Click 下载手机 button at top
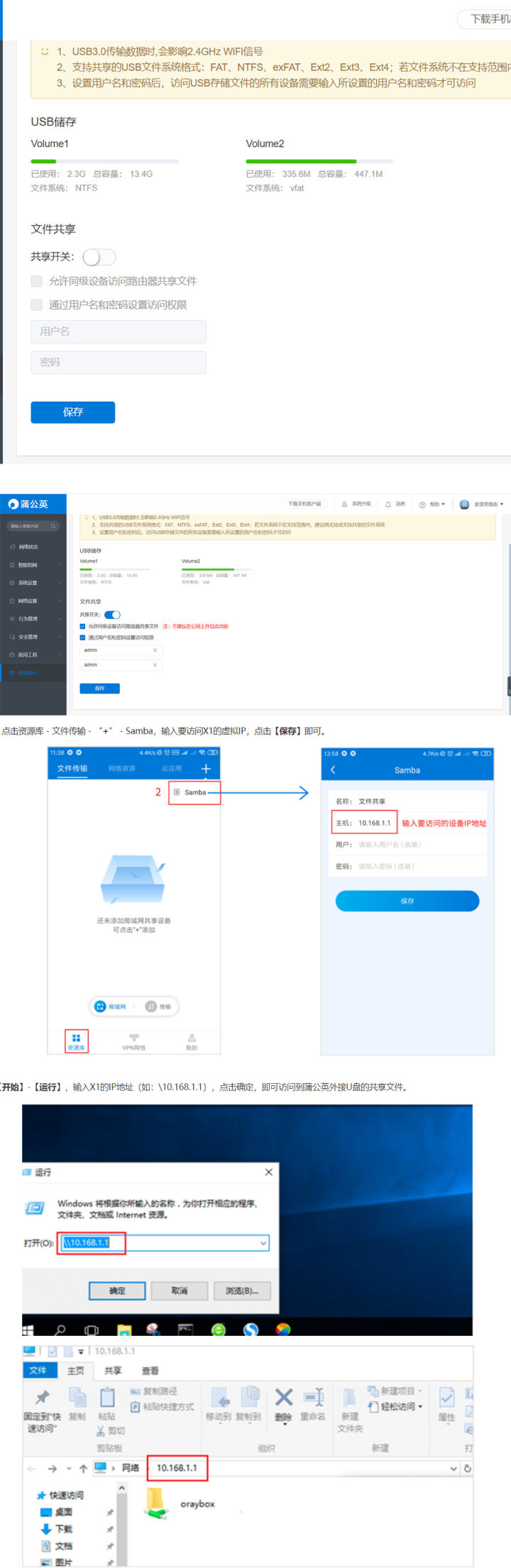The image size is (511, 1568). 485,19
